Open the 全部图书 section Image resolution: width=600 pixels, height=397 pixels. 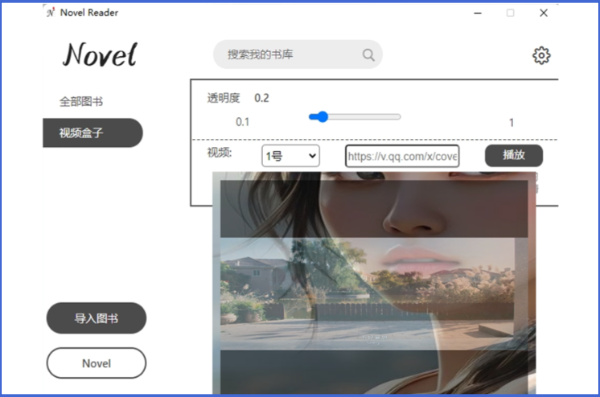(x=81, y=101)
